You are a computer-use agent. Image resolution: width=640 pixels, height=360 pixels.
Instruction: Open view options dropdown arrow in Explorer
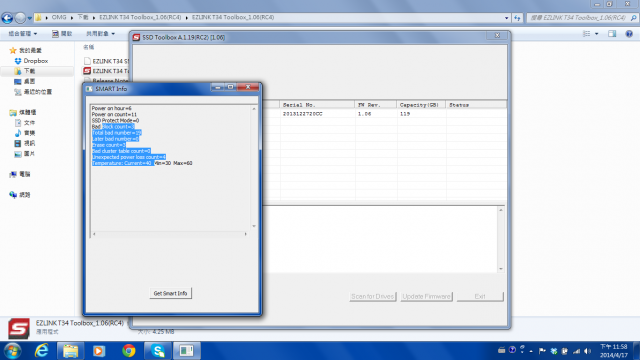[596, 33]
